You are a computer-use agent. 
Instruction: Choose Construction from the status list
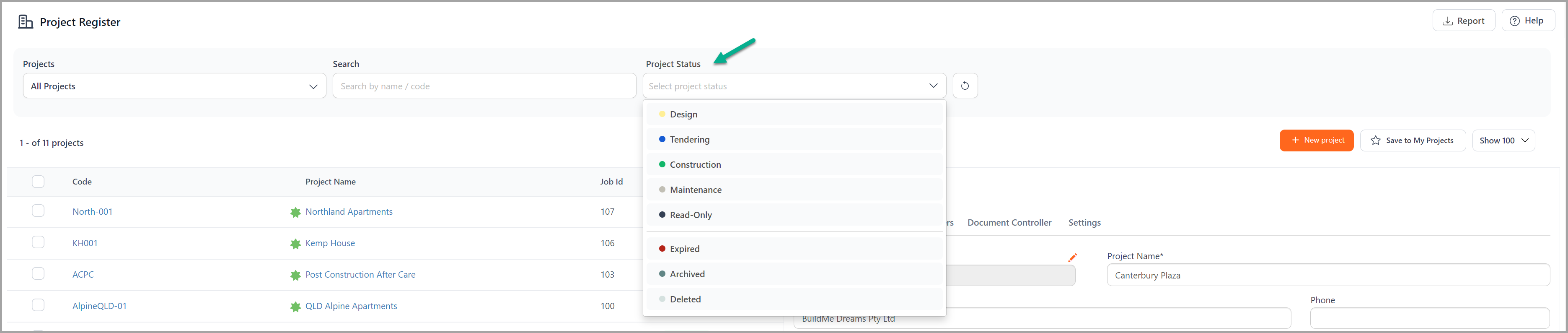794,165
